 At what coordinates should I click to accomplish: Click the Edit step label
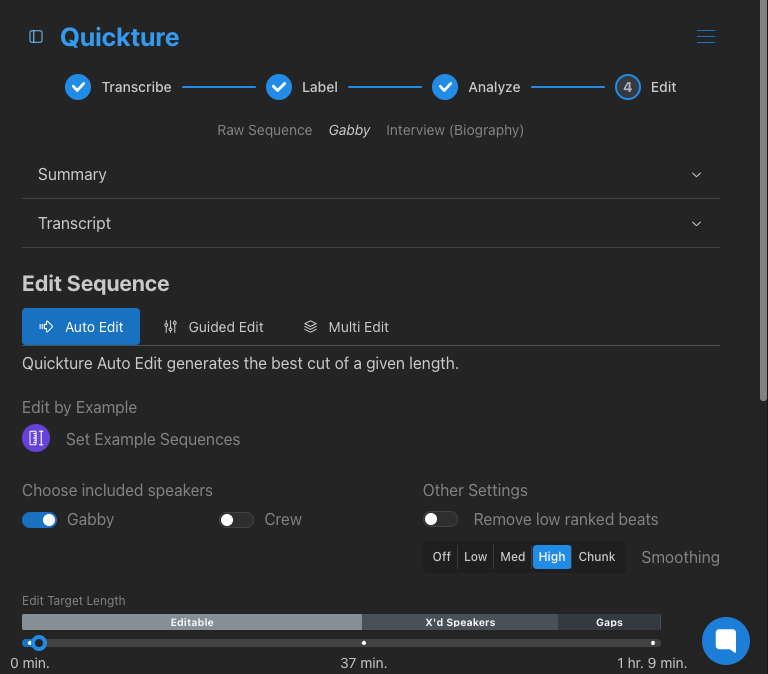click(x=663, y=87)
